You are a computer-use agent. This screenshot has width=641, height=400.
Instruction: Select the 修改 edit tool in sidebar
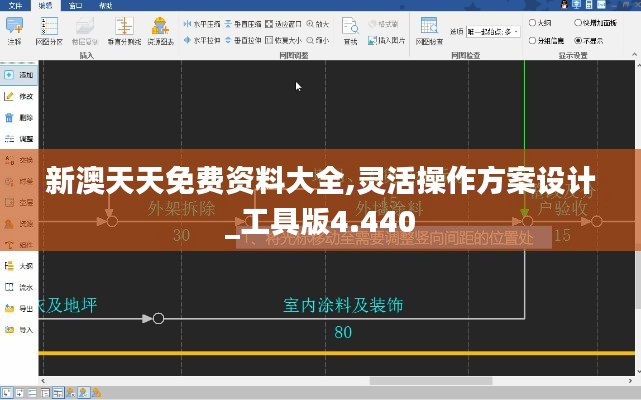click(x=19, y=96)
